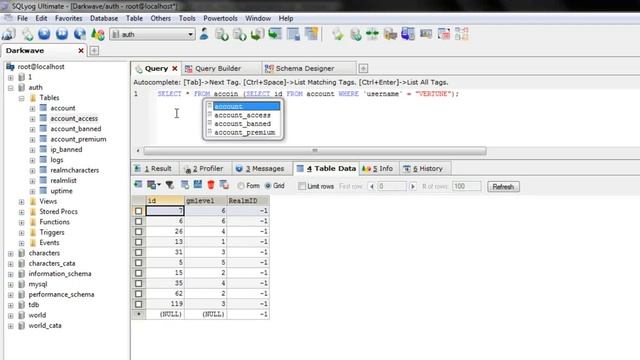Click the backup database as SQL dump icon
Viewport: 640px width, 360px height.
click(240, 34)
